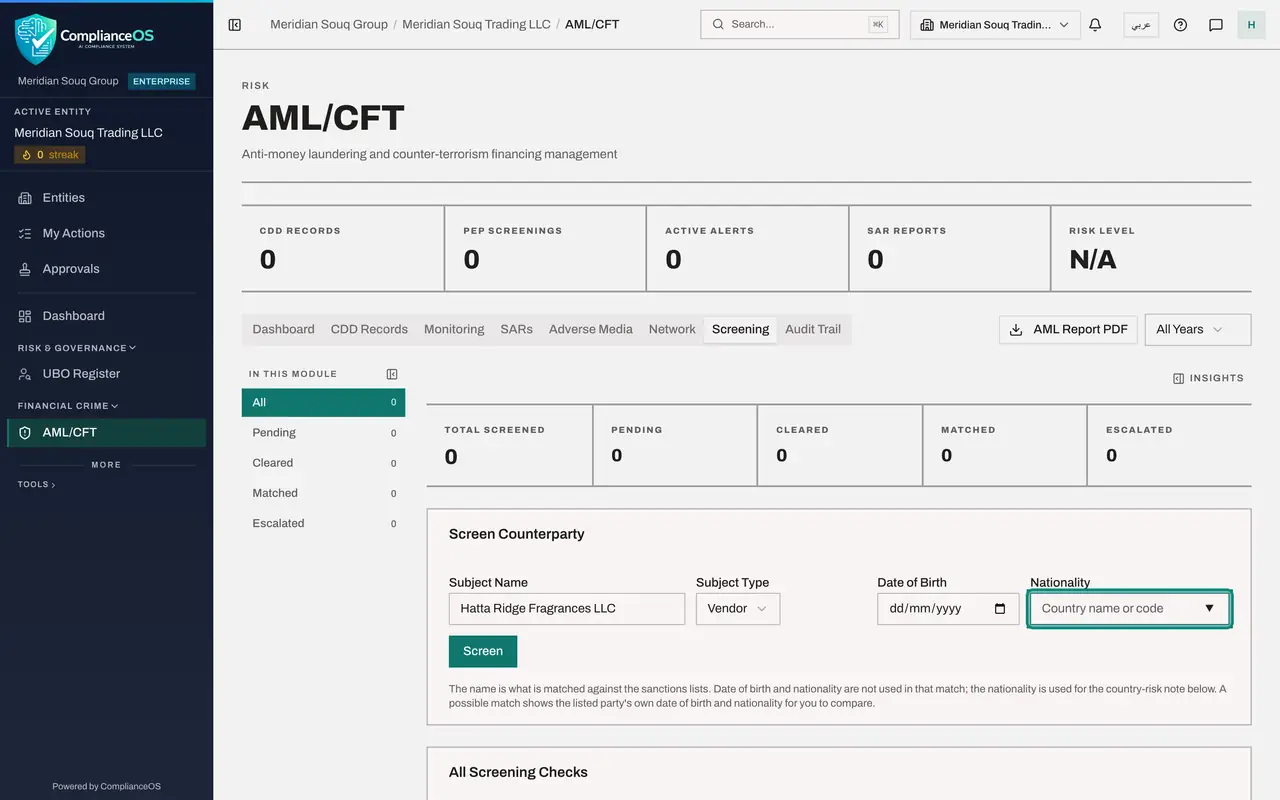Select the Screening tab
The width and height of the screenshot is (1280, 800).
click(x=740, y=329)
